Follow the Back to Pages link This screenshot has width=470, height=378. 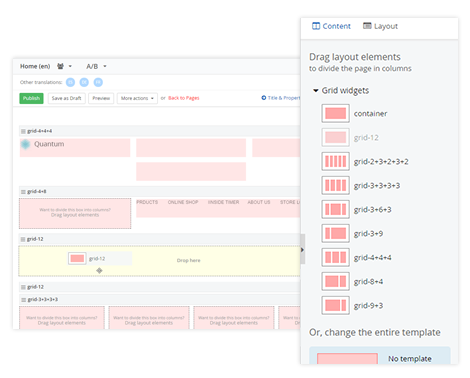(x=184, y=98)
